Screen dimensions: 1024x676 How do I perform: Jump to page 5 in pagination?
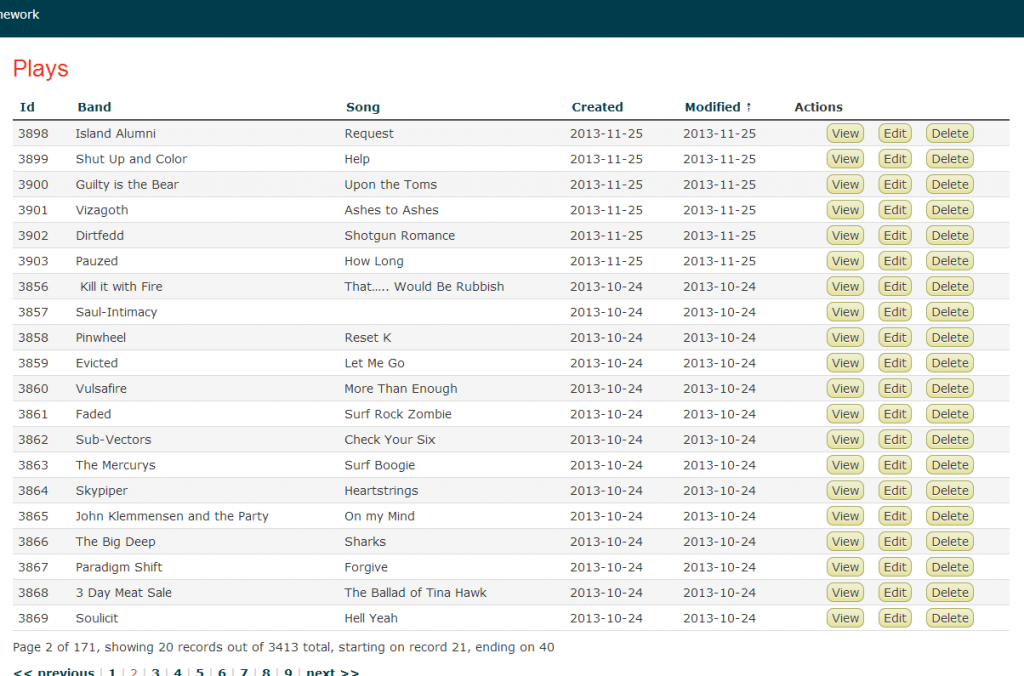point(200,671)
